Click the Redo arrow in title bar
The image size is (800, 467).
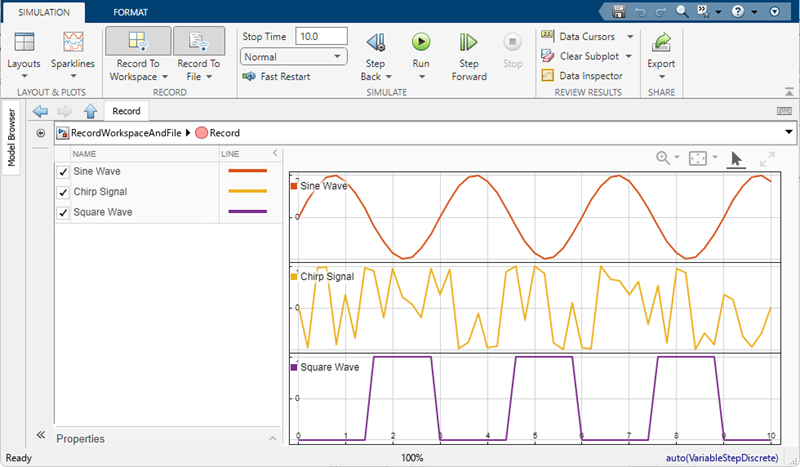[x=660, y=11]
